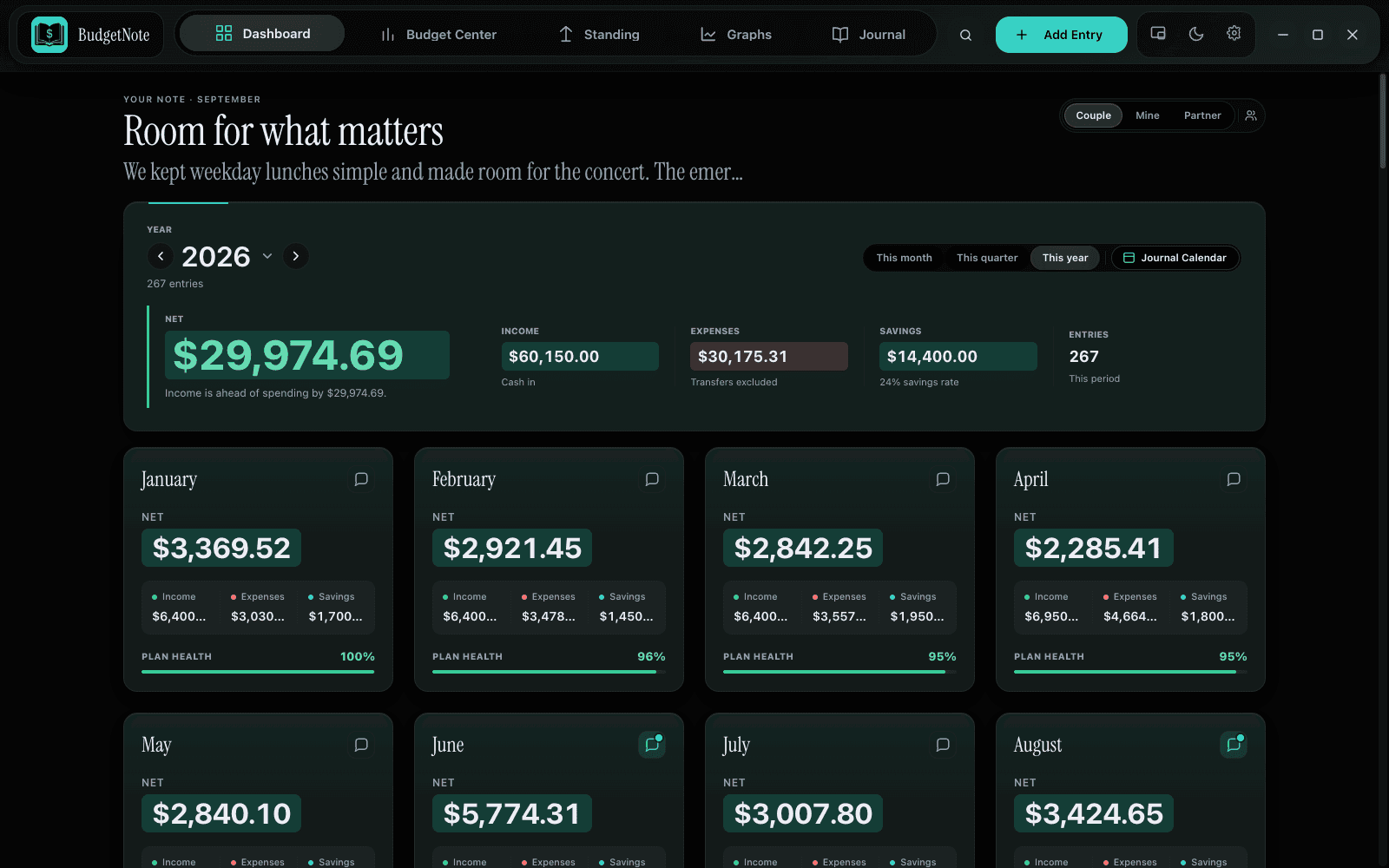Open the search magnifier icon

coord(965,35)
